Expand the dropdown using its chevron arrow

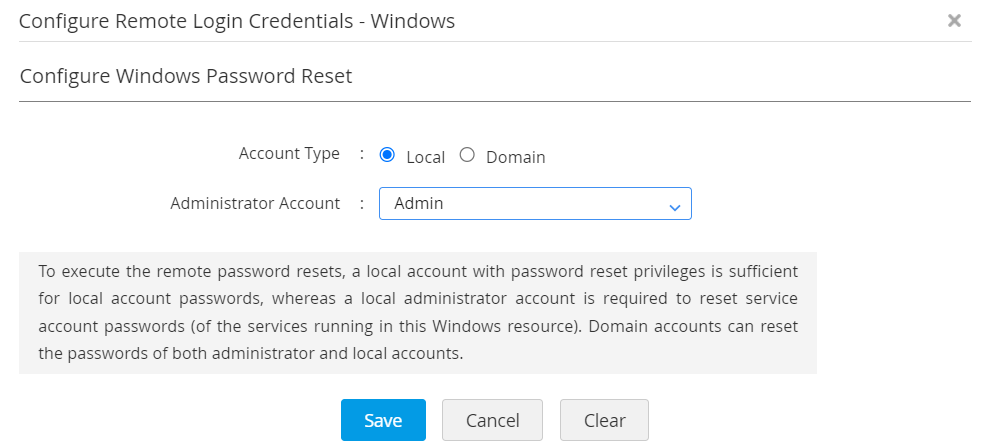[x=674, y=206]
